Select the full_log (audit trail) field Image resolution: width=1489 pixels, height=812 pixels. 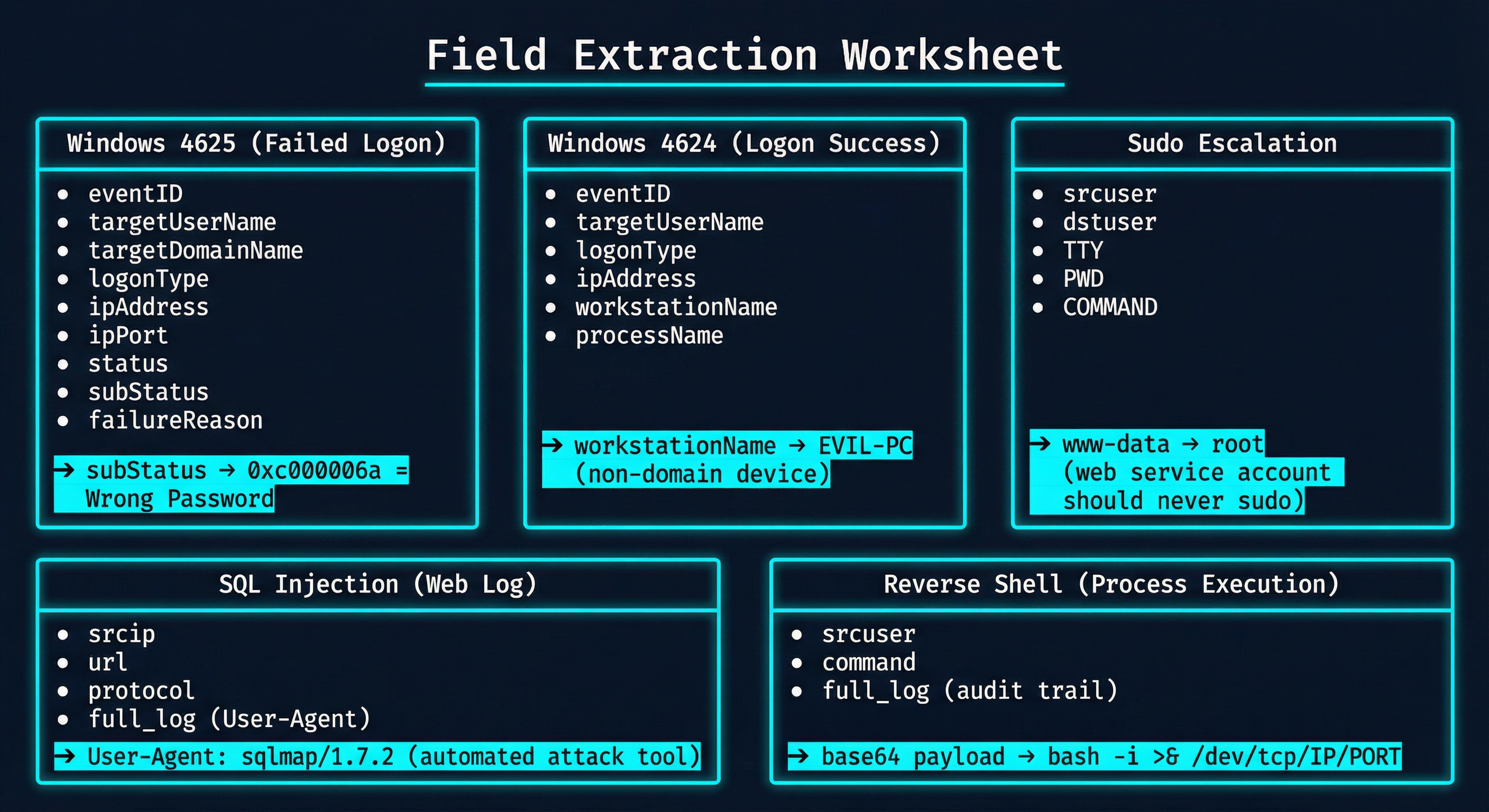pyautogui.click(x=970, y=690)
